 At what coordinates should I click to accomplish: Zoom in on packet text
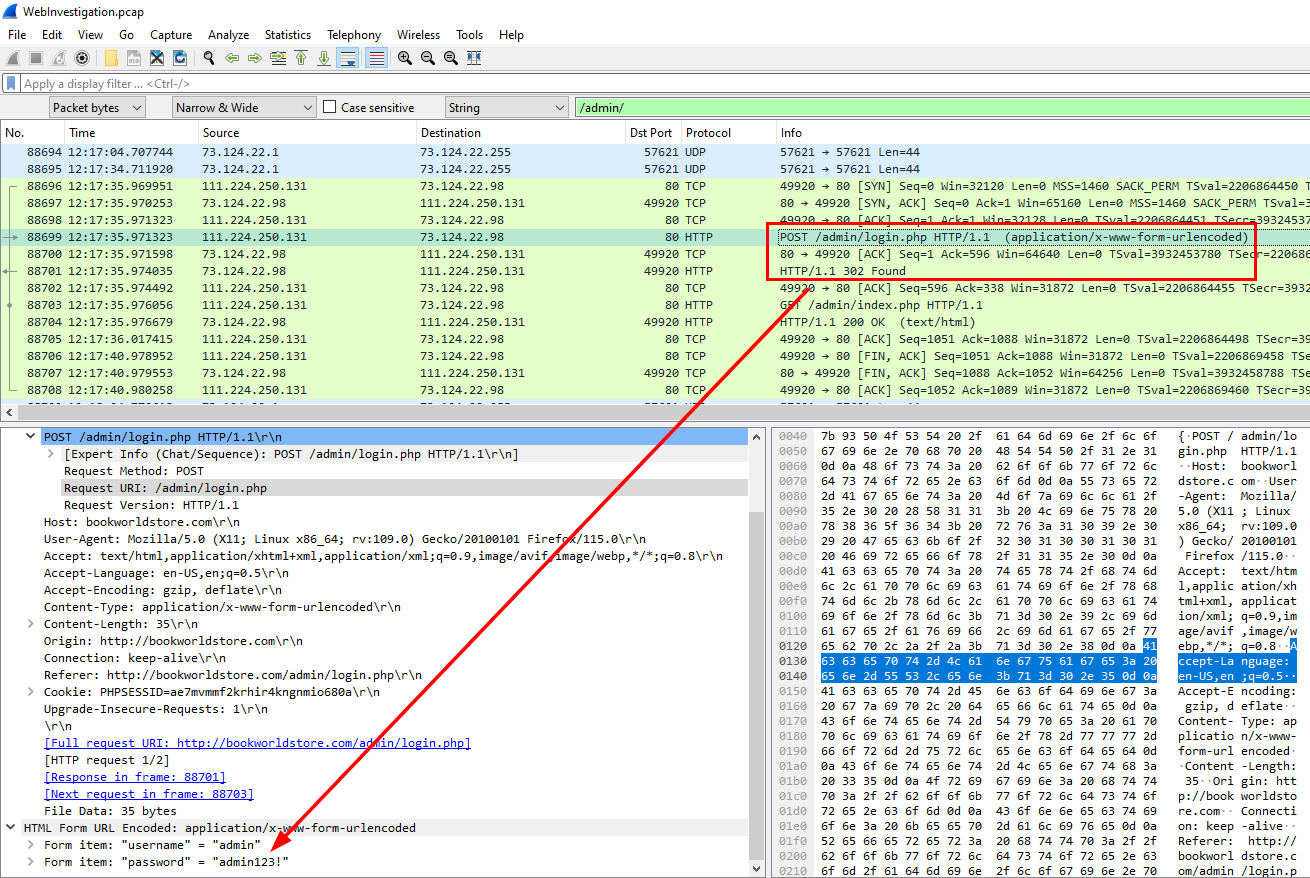click(x=404, y=58)
